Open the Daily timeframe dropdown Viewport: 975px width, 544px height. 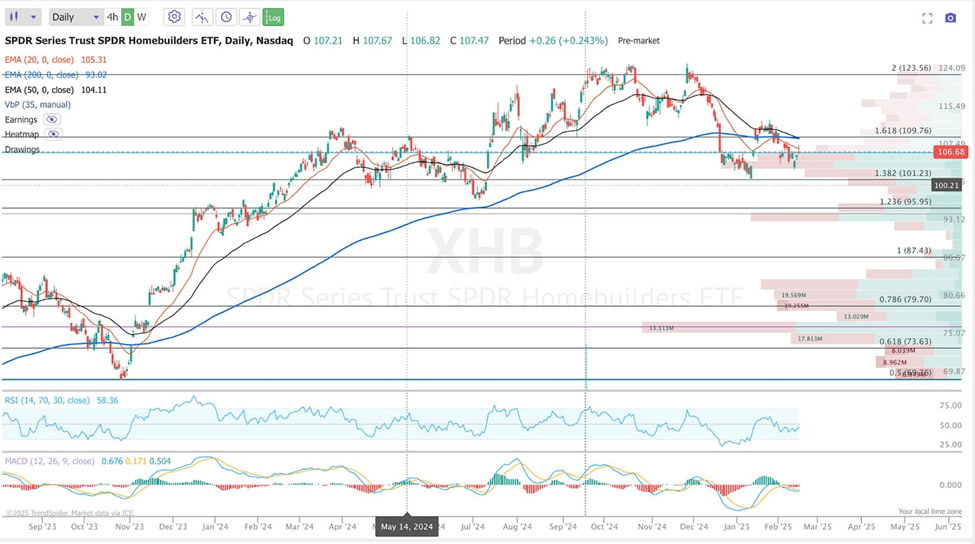pos(76,17)
